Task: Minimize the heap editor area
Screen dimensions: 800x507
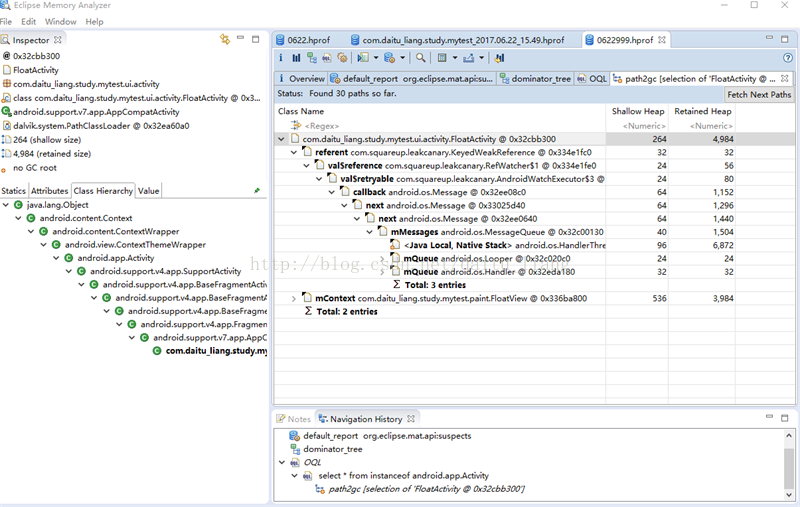Action: tap(769, 38)
